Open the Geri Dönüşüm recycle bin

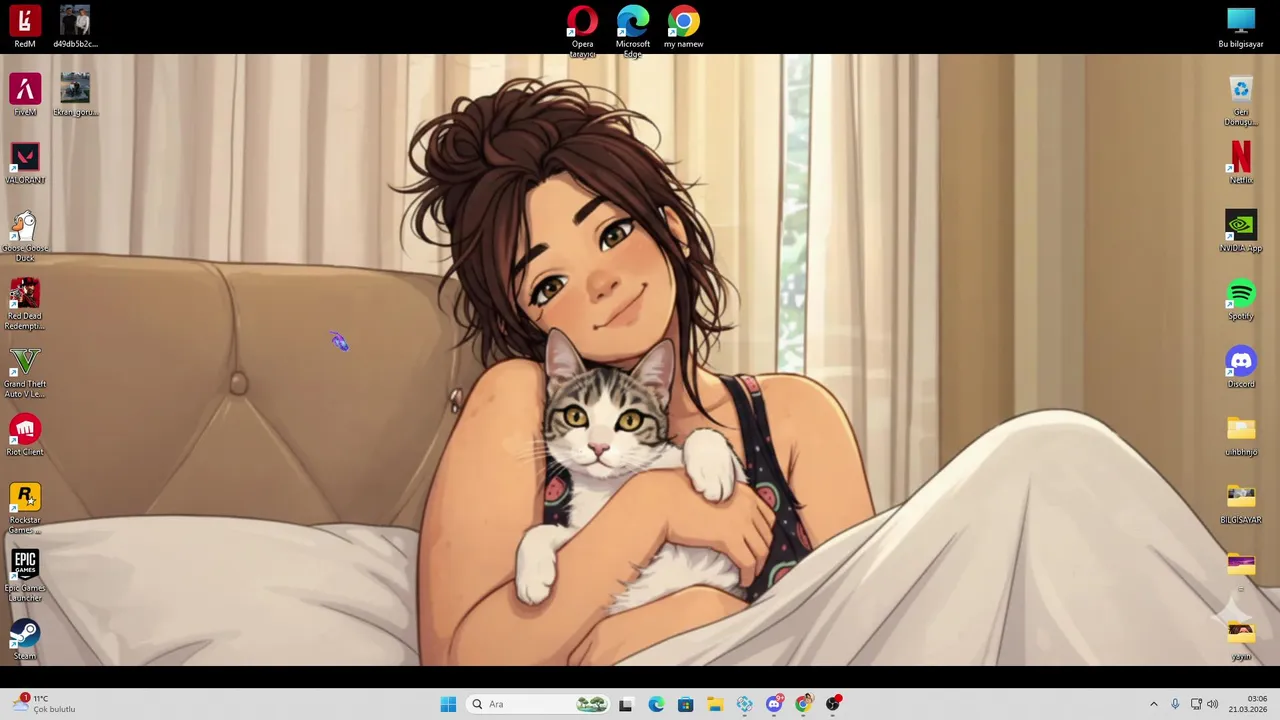click(x=1241, y=100)
